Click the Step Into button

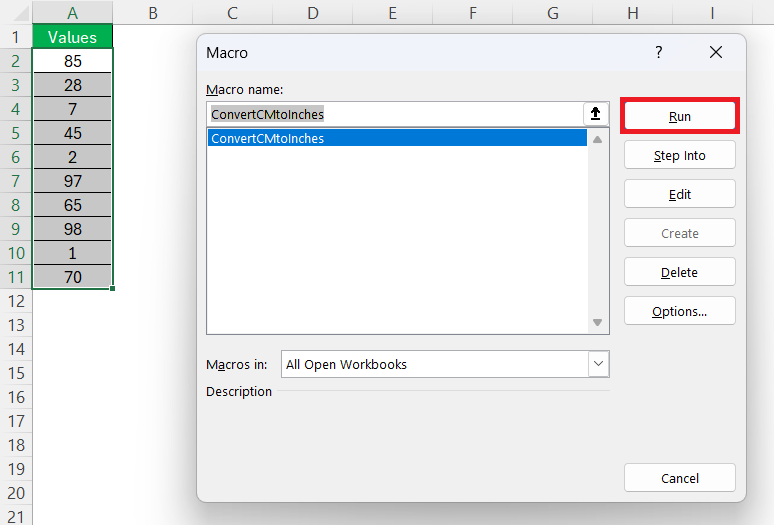pos(680,155)
